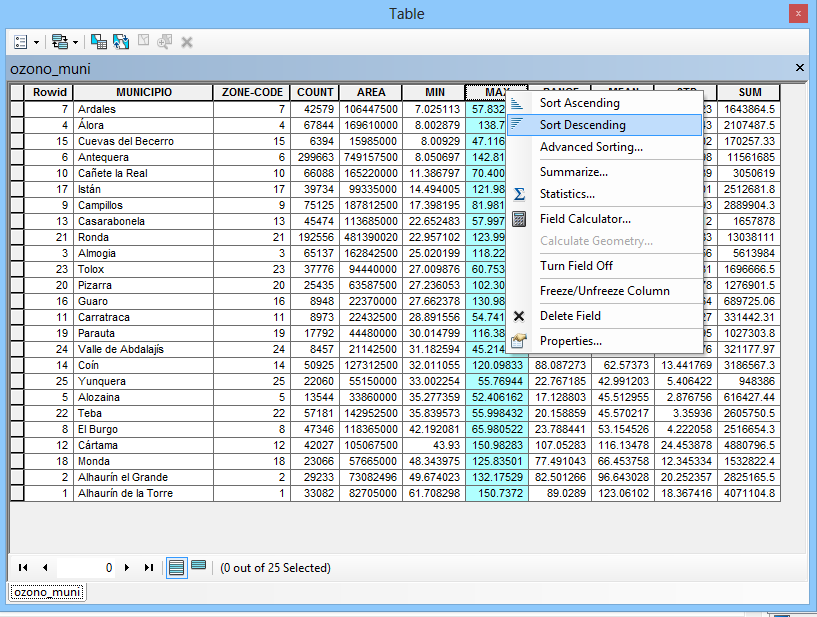Open Field Calculator from the context menu

584,219
